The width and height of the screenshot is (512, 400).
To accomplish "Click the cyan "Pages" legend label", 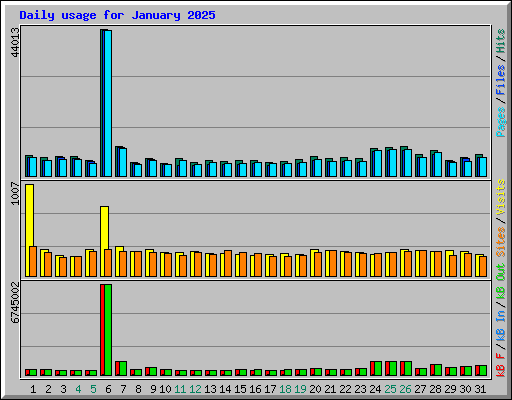I will coord(501,122).
